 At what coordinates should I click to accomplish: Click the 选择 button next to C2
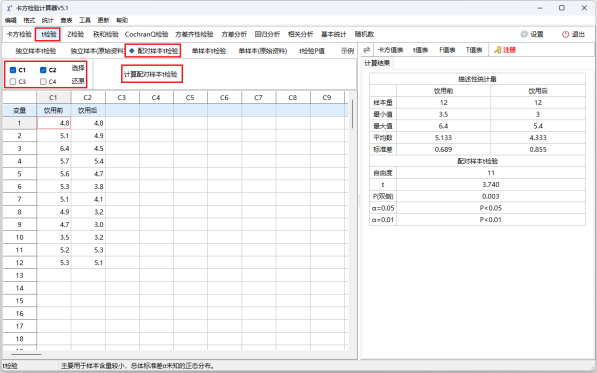pos(78,68)
